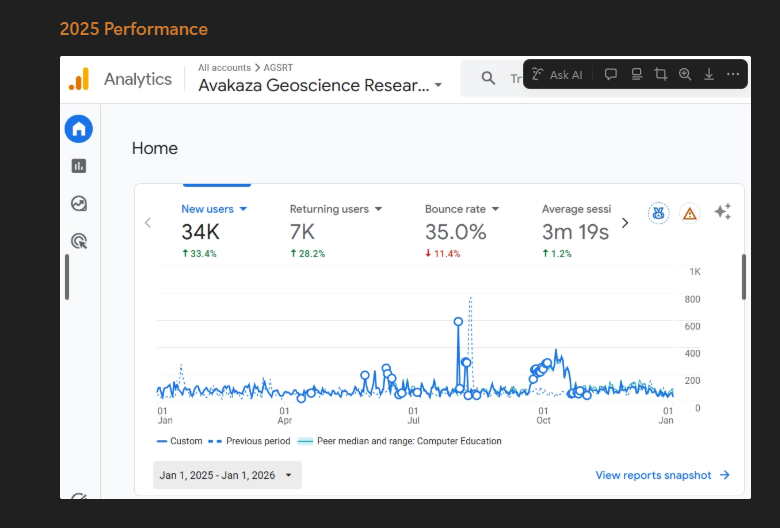
Task: Open the property selector dropdown arrow
Action: 438,85
